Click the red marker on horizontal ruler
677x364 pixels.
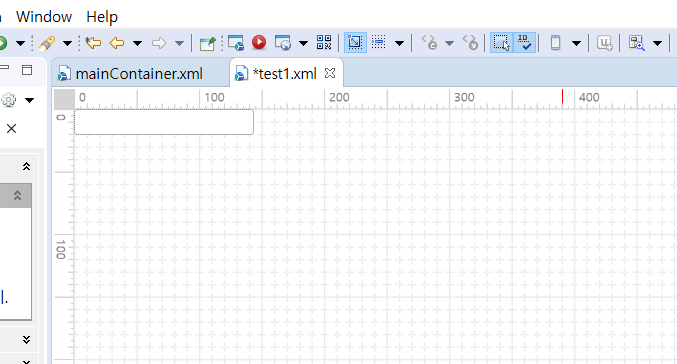click(562, 97)
